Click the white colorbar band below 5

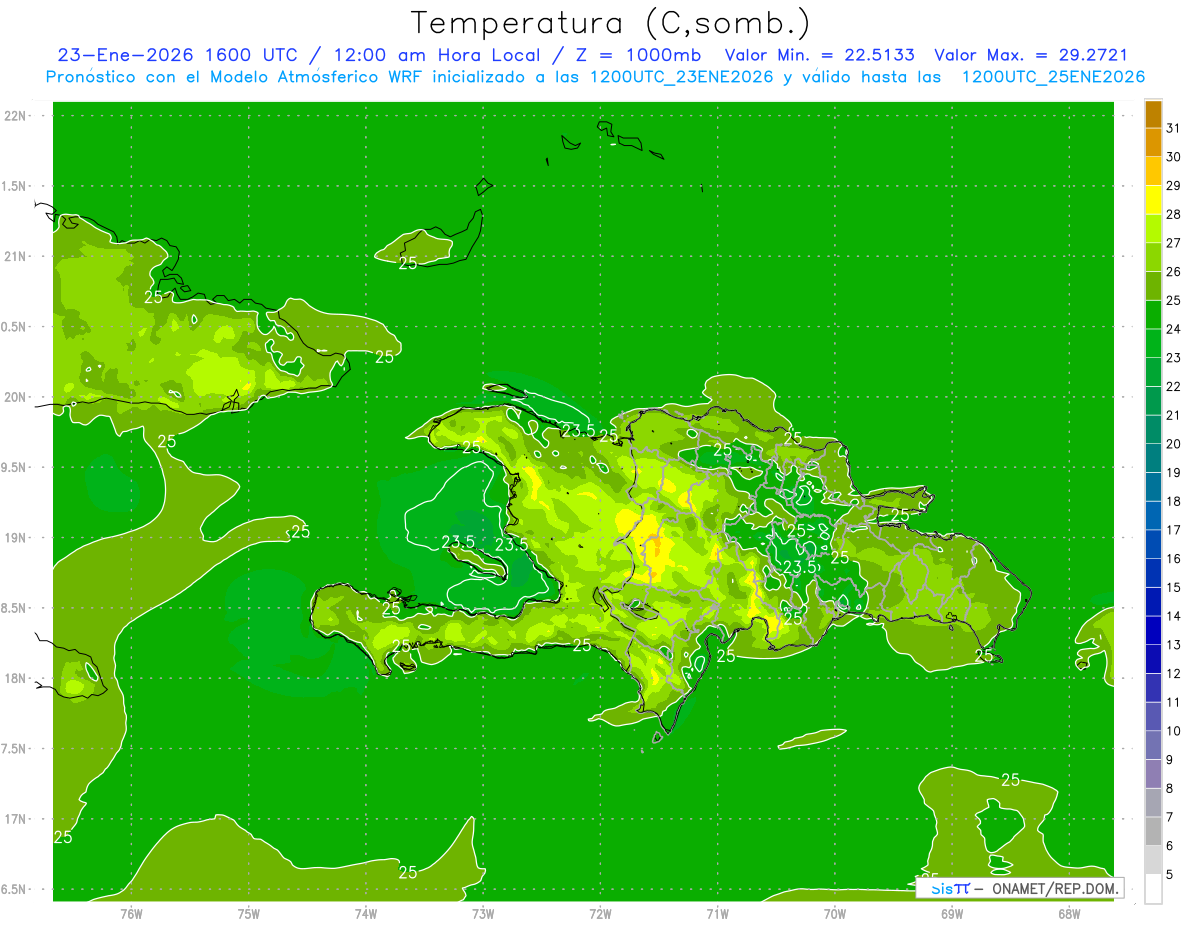tap(1153, 889)
